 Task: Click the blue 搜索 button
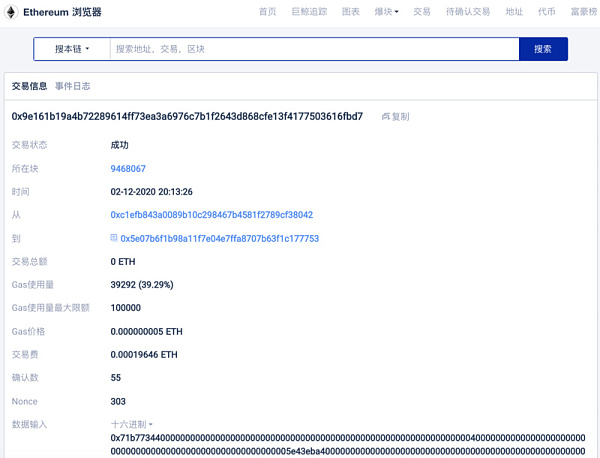pyautogui.click(x=543, y=49)
